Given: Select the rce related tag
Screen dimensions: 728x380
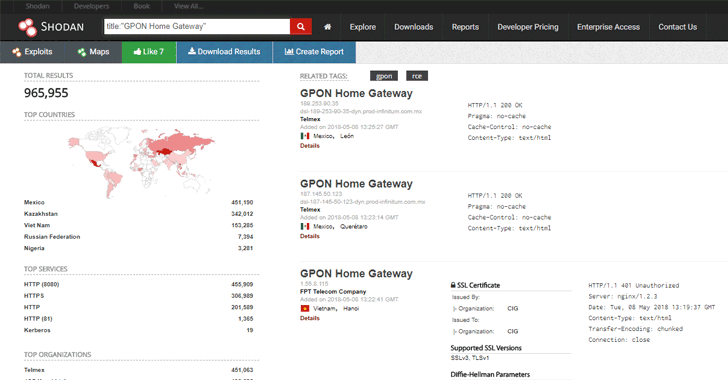Looking at the screenshot, I should click(x=417, y=76).
